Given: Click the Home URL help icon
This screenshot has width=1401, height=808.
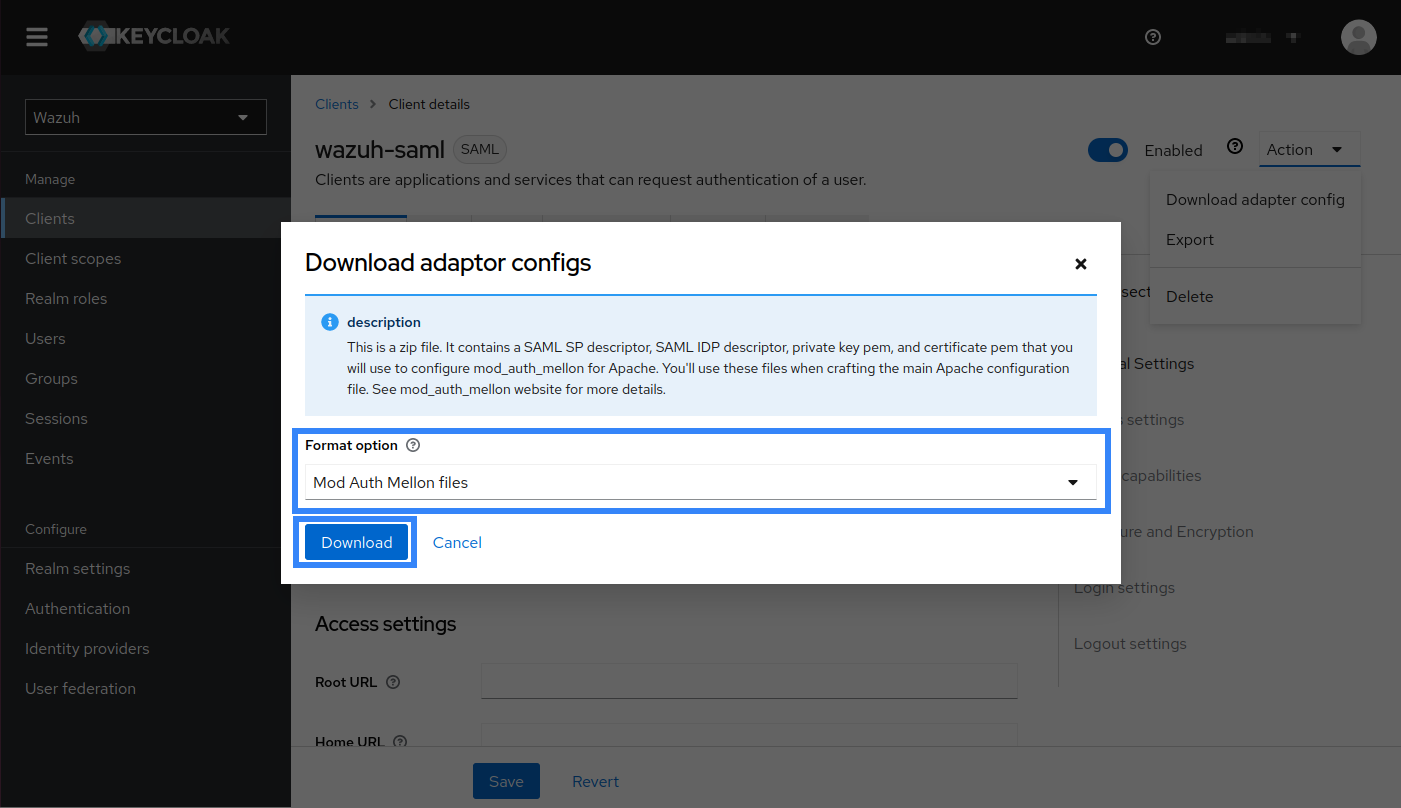Looking at the screenshot, I should pos(400,742).
